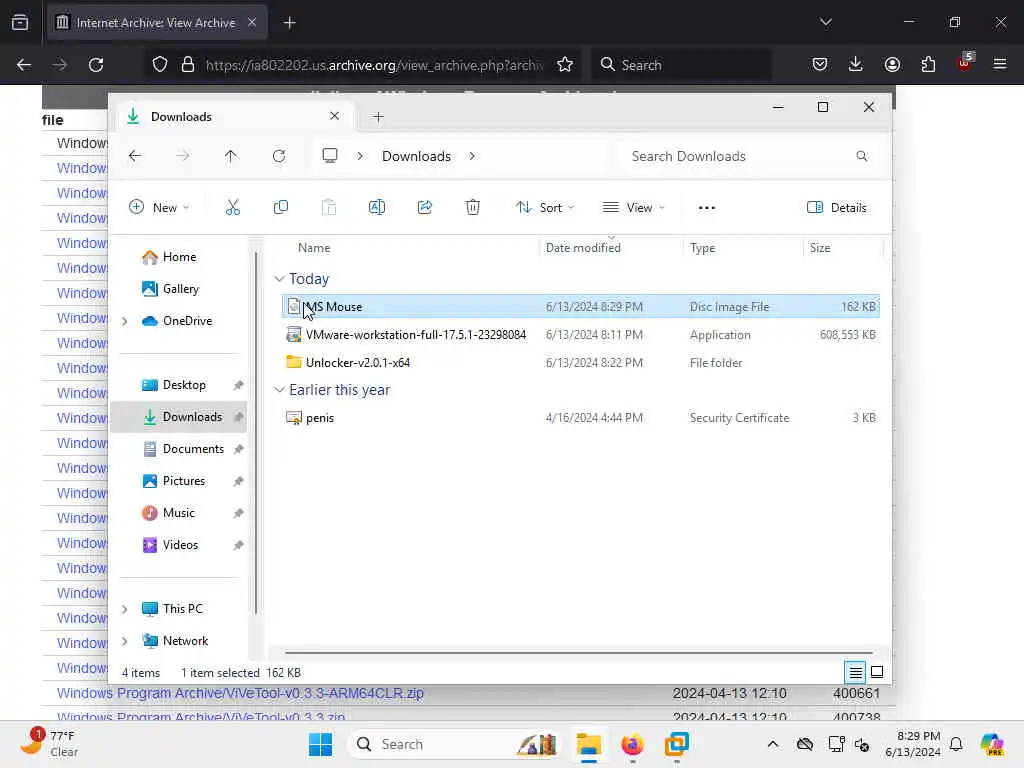Screen dimensions: 1024x768
Task: Open File Explorer from the taskbar
Action: click(x=588, y=744)
